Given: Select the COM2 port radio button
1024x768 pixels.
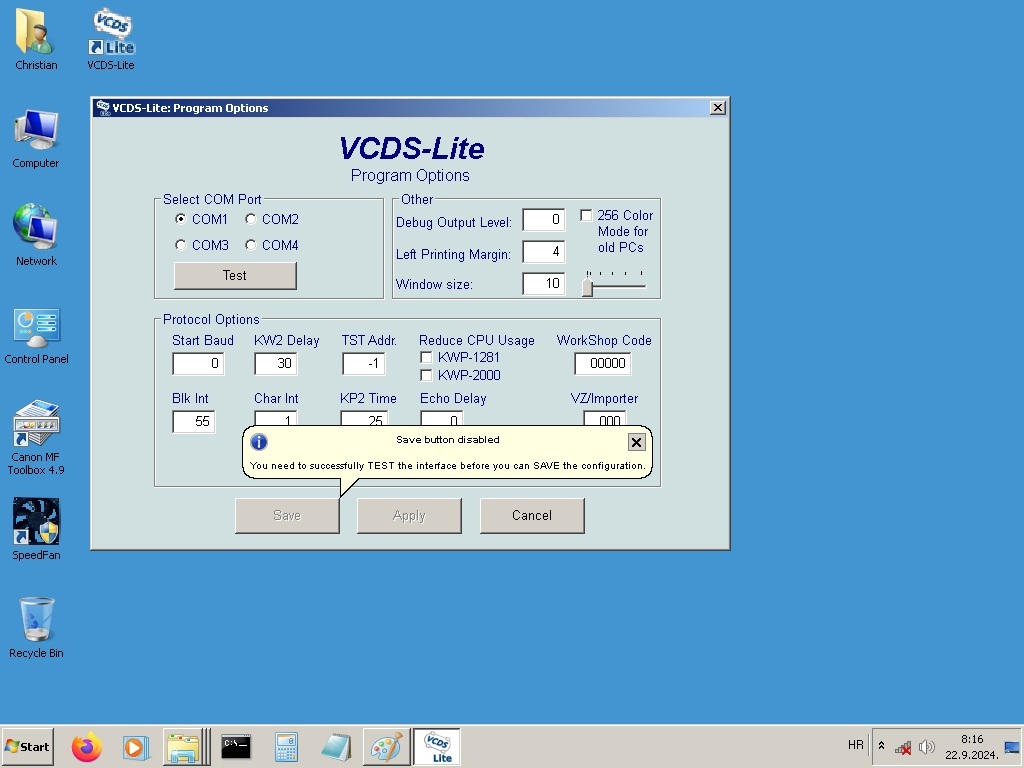Looking at the screenshot, I should click(x=251, y=219).
